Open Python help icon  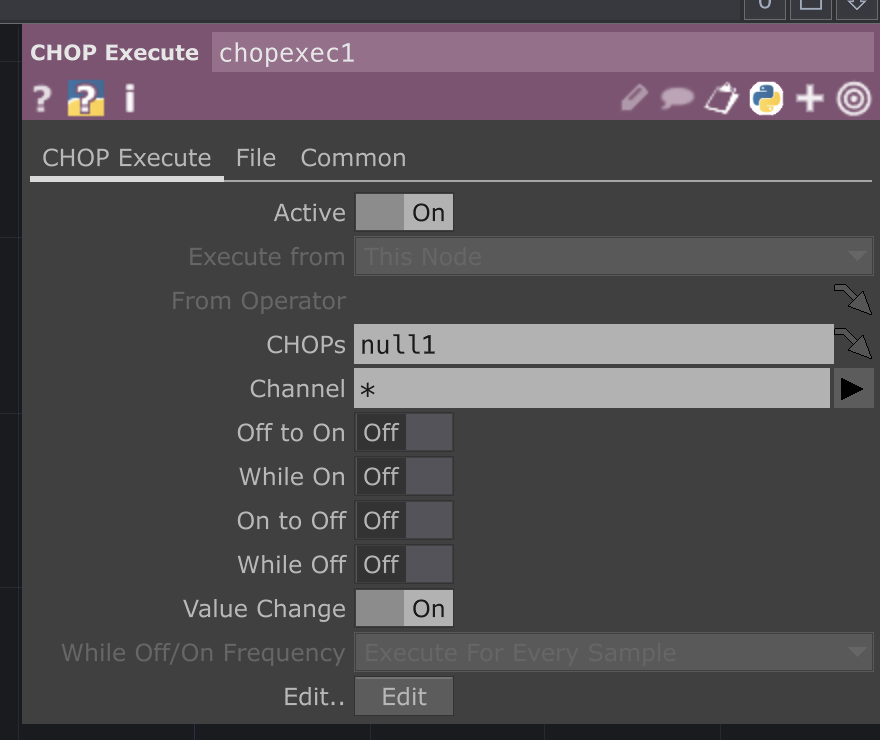85,98
